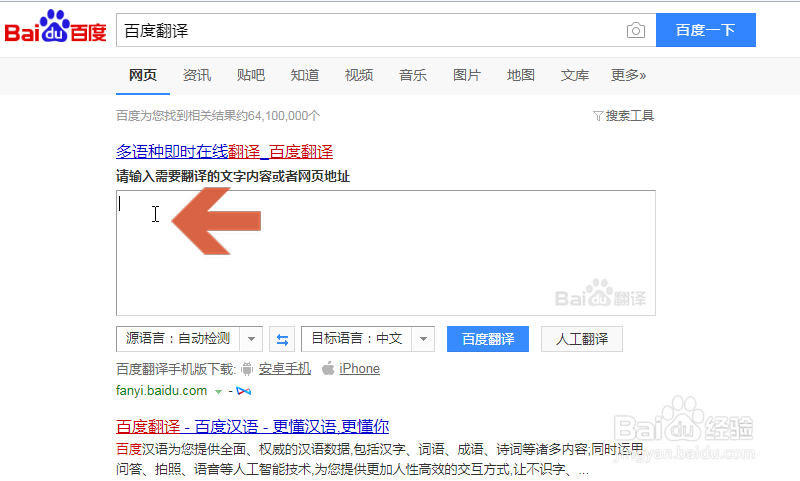Viewport: 800px width, 481px height.
Task: Go to the 文库 tab
Action: click(575, 75)
